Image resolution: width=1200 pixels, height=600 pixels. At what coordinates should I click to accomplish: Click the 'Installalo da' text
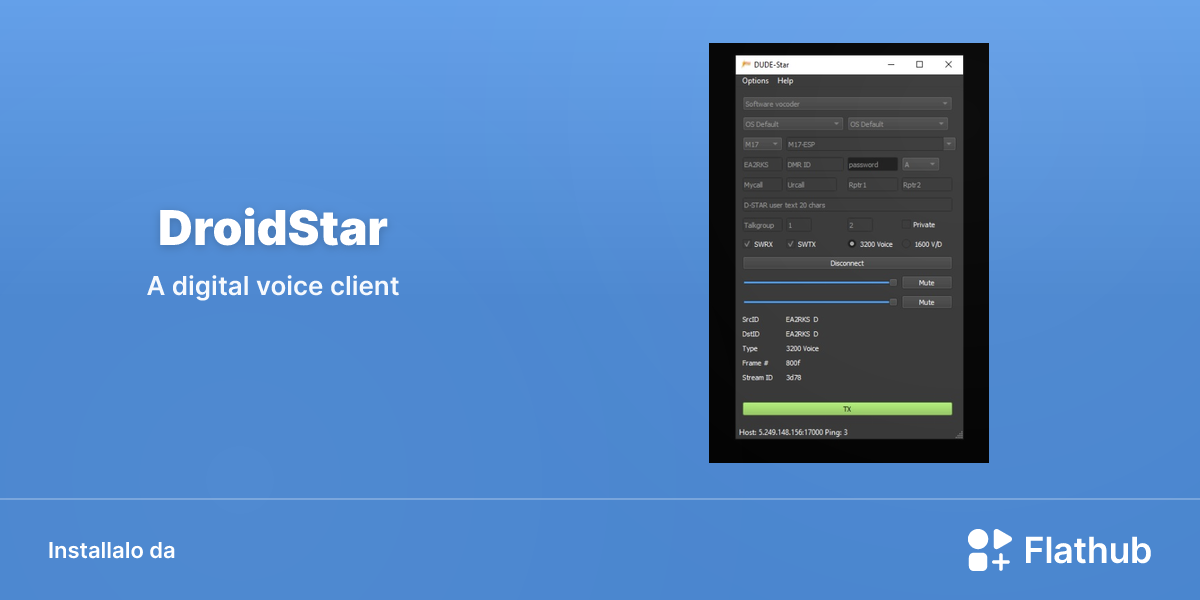(x=111, y=551)
